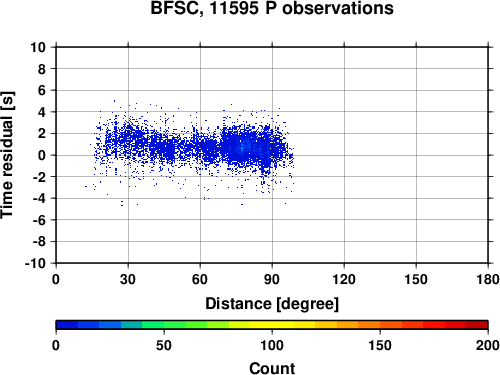Click the 'Count' colorbar label
The width and height of the screenshot is (500, 375).
tap(272, 368)
